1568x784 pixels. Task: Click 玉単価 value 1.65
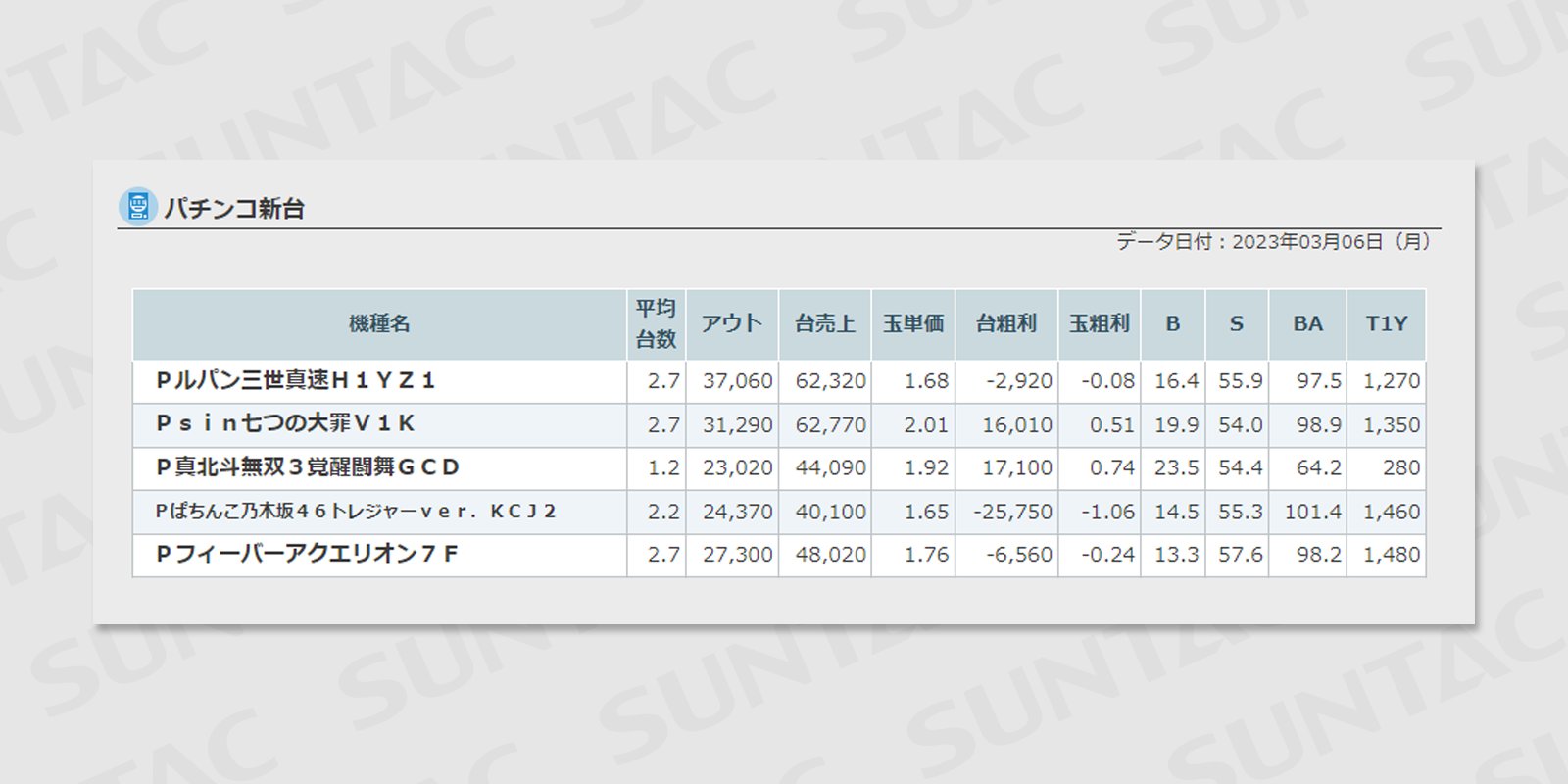(926, 512)
